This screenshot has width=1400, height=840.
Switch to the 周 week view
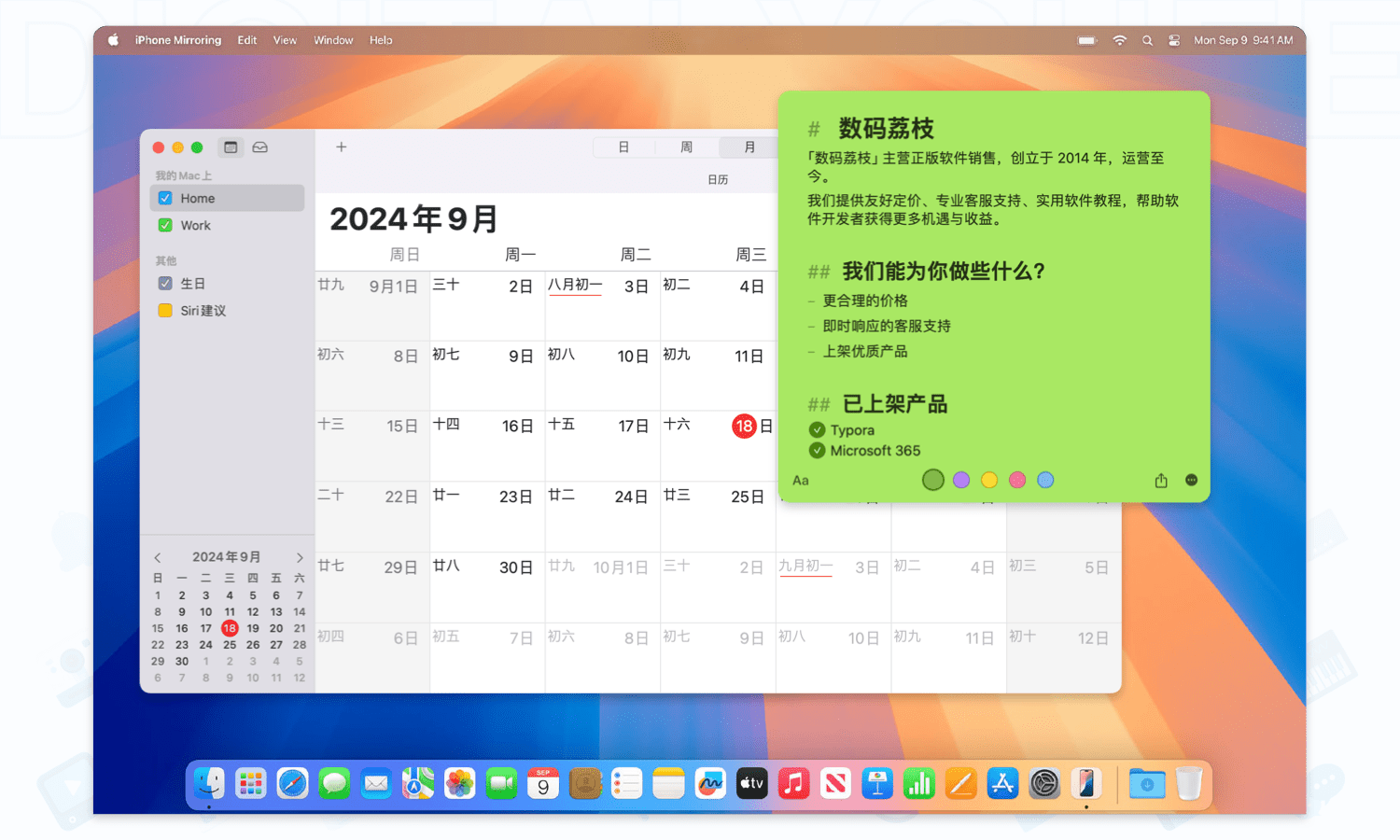[x=686, y=147]
